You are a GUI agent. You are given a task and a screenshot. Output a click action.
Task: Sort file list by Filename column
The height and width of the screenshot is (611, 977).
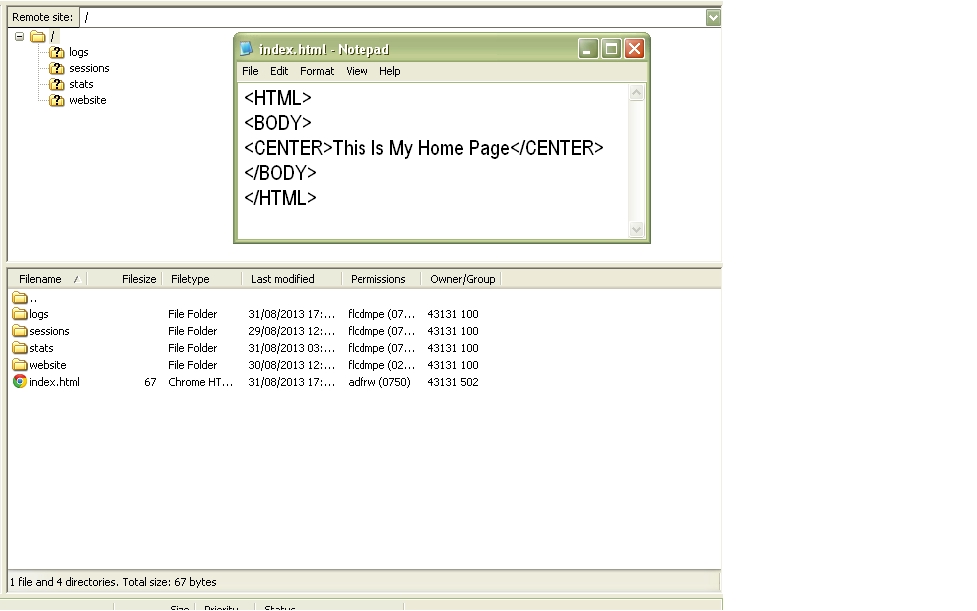(x=47, y=279)
